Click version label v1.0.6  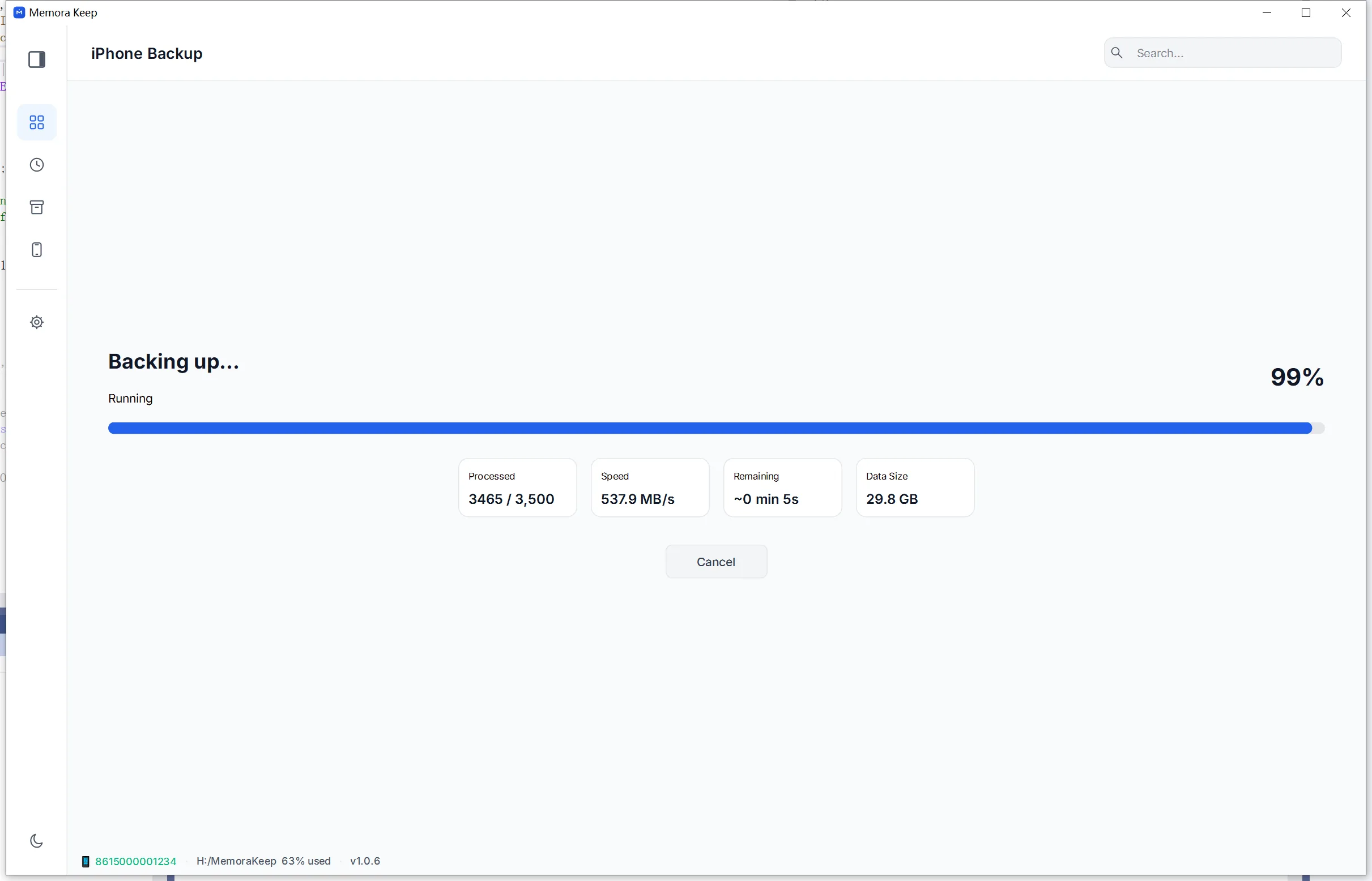(365, 862)
